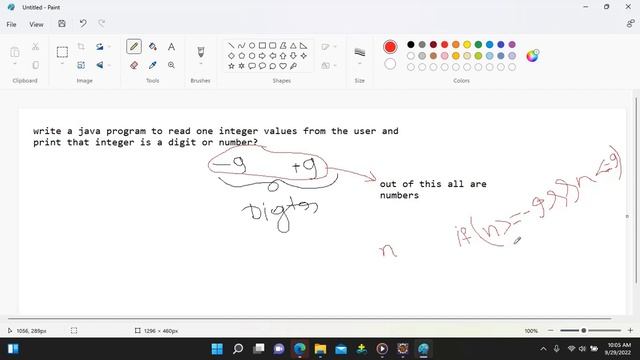
Task: Open File Explorer from taskbar
Action: pos(320,349)
